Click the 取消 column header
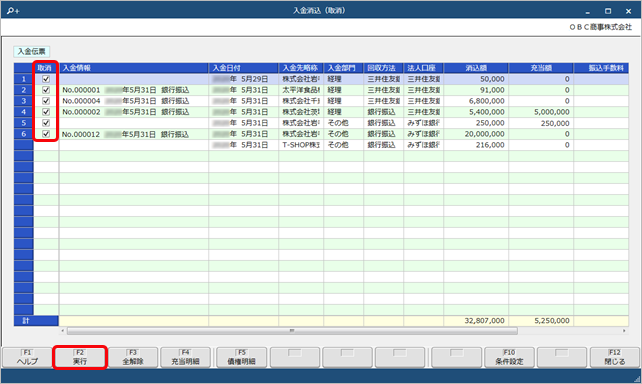This screenshot has height=384, width=642. [46, 68]
